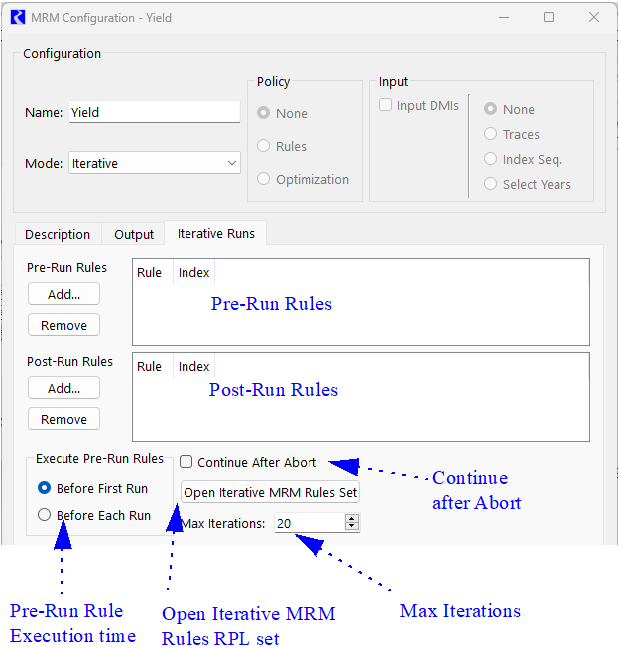Image resolution: width=619 pixels, height=648 pixels.
Task: Maximize the MRM Configuration window
Action: (549, 17)
